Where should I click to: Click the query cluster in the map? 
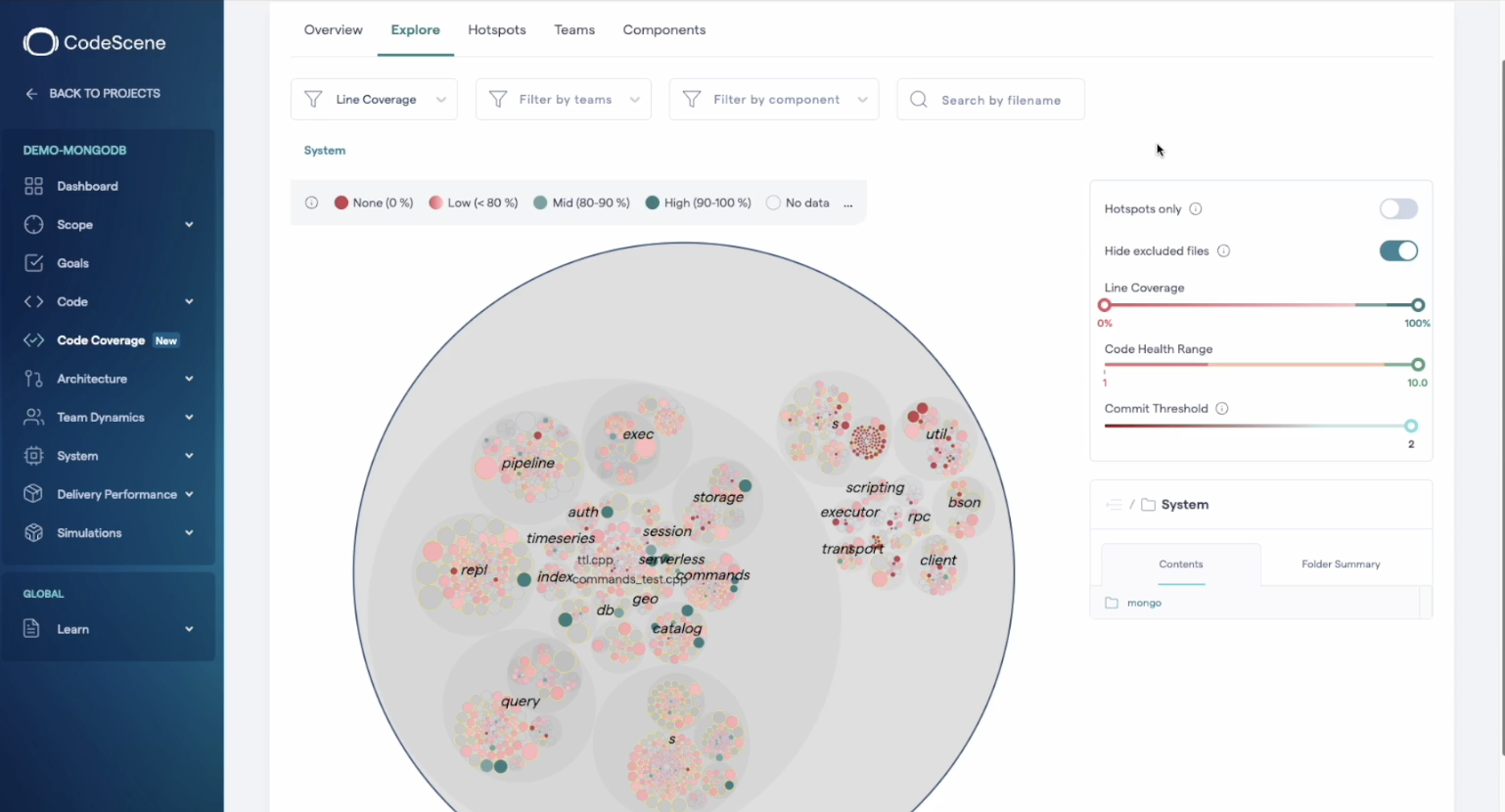519,706
